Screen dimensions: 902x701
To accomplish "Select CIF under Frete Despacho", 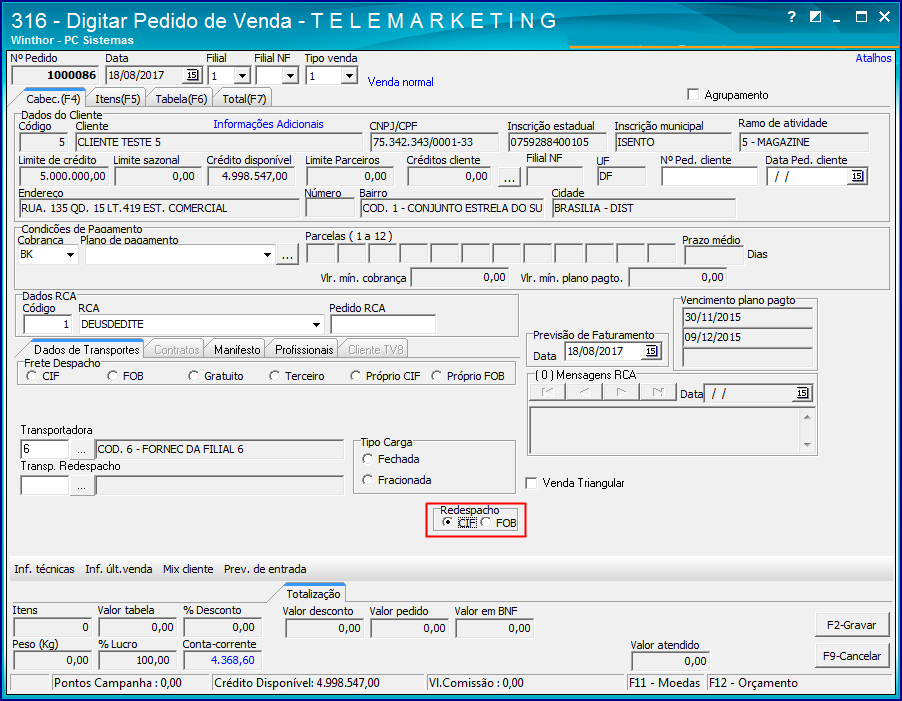I will (x=32, y=376).
